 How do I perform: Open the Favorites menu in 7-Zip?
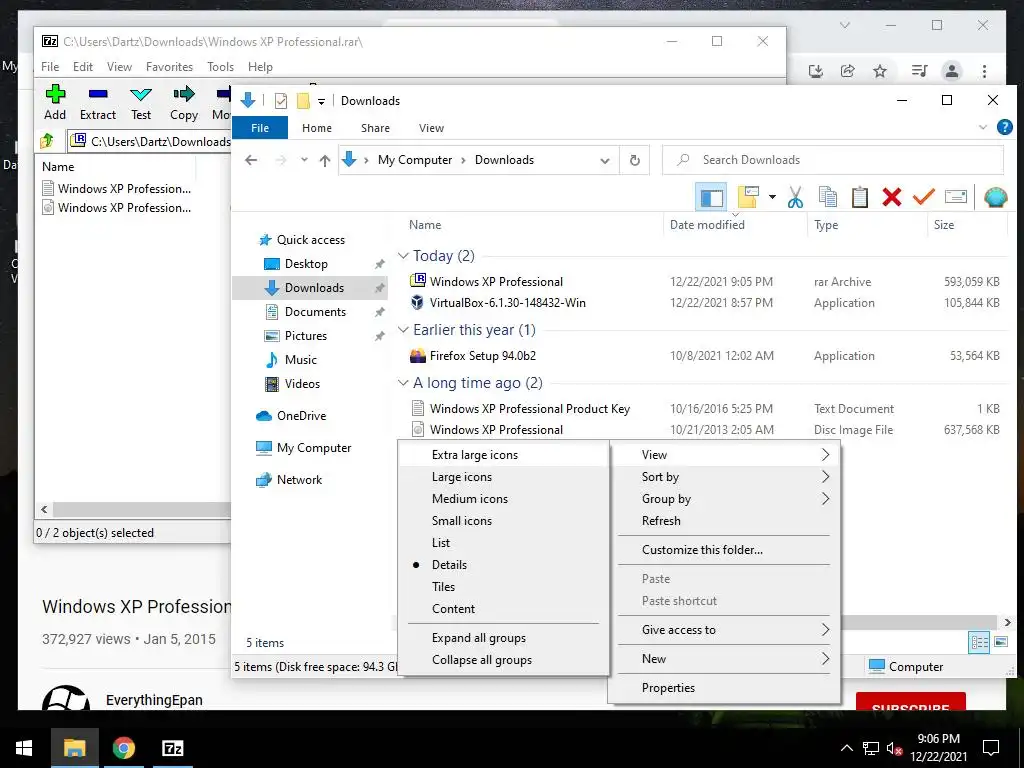click(169, 67)
